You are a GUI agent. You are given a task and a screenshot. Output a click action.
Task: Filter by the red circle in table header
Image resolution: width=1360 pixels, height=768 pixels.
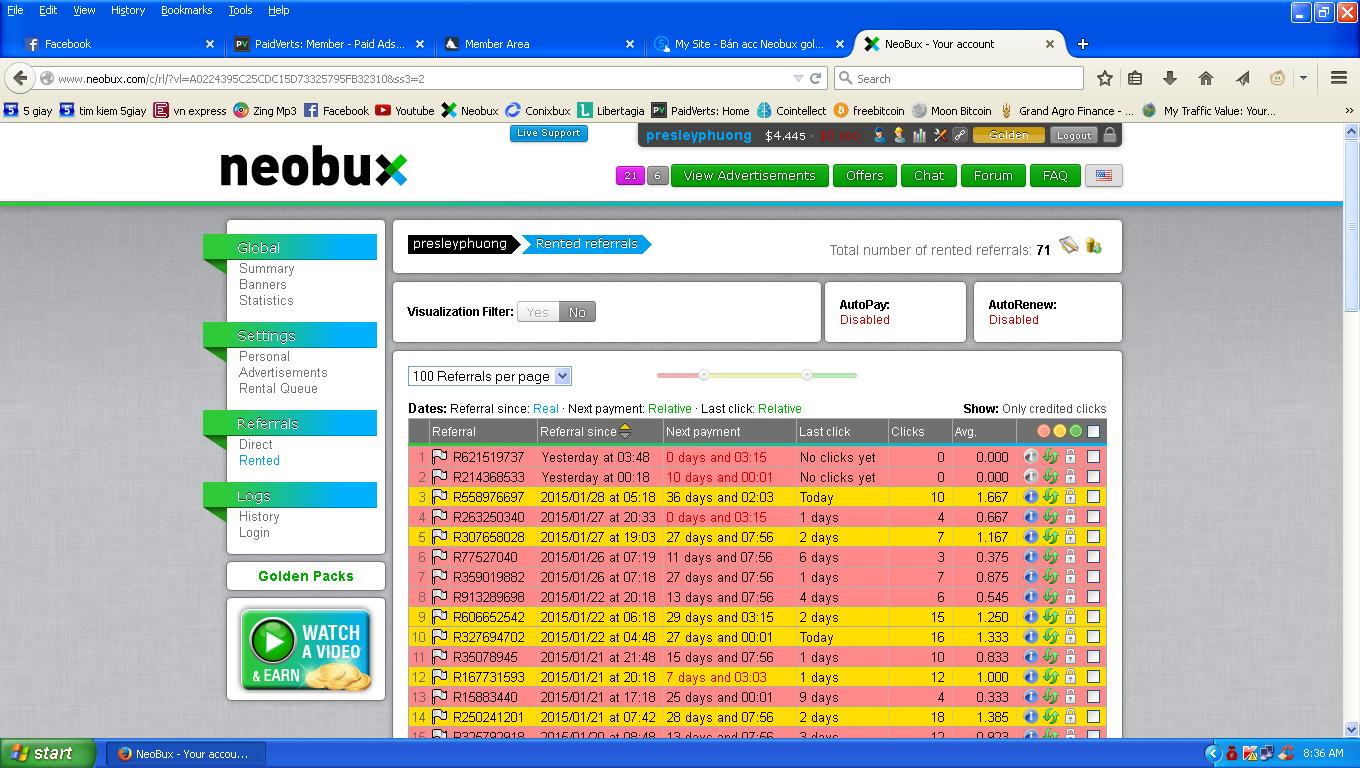coord(1044,432)
